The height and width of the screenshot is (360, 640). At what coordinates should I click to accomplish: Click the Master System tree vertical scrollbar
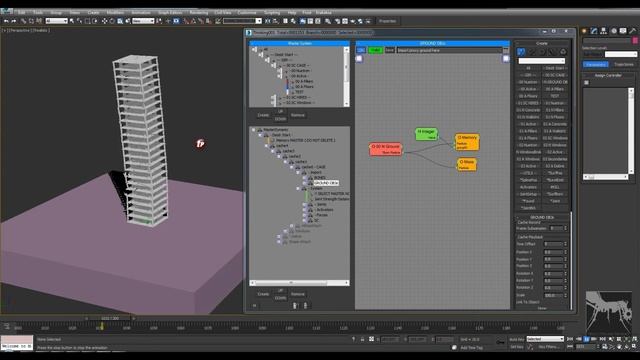pos(347,76)
